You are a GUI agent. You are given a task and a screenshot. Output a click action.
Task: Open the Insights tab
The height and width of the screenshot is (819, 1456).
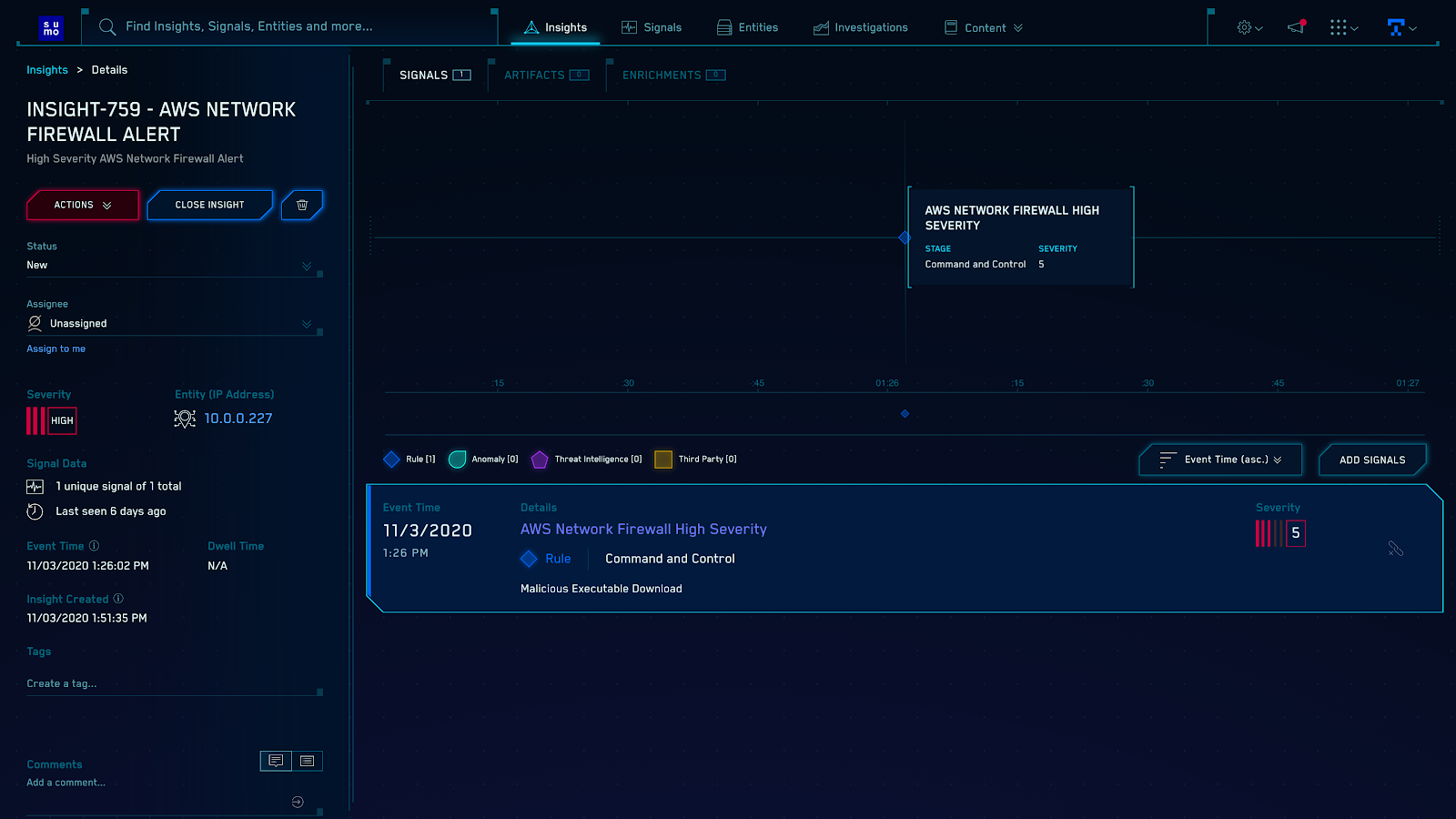tap(555, 27)
